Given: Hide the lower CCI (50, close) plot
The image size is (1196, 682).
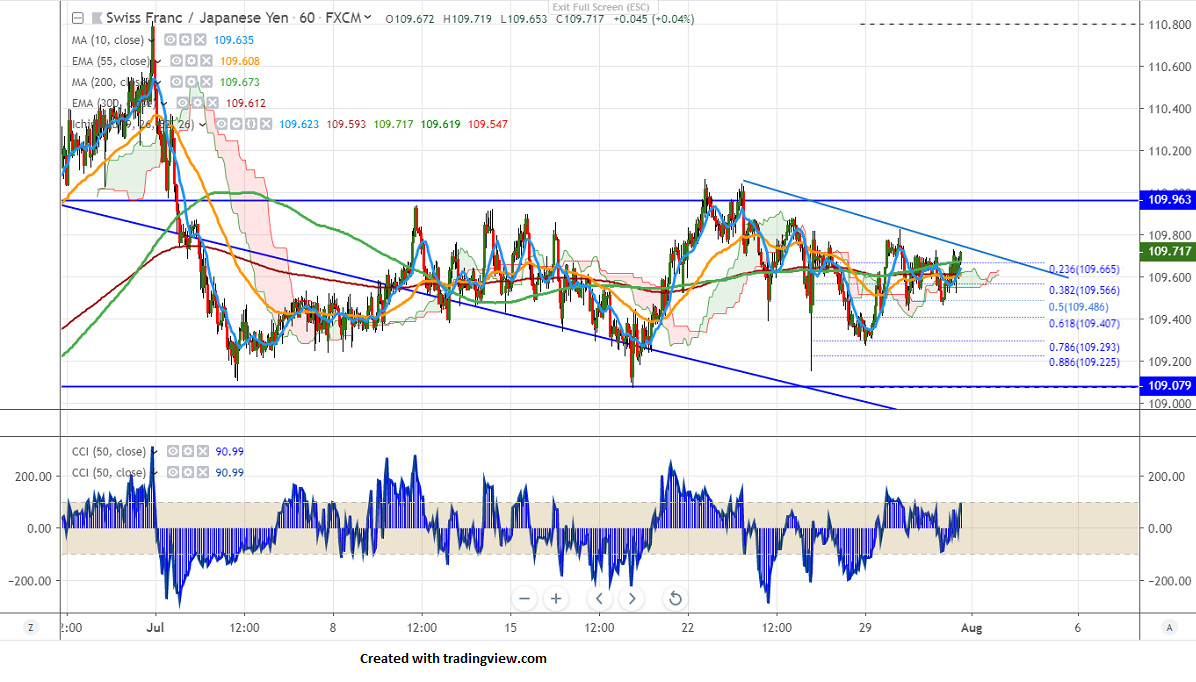Looking at the screenshot, I should tap(173, 472).
